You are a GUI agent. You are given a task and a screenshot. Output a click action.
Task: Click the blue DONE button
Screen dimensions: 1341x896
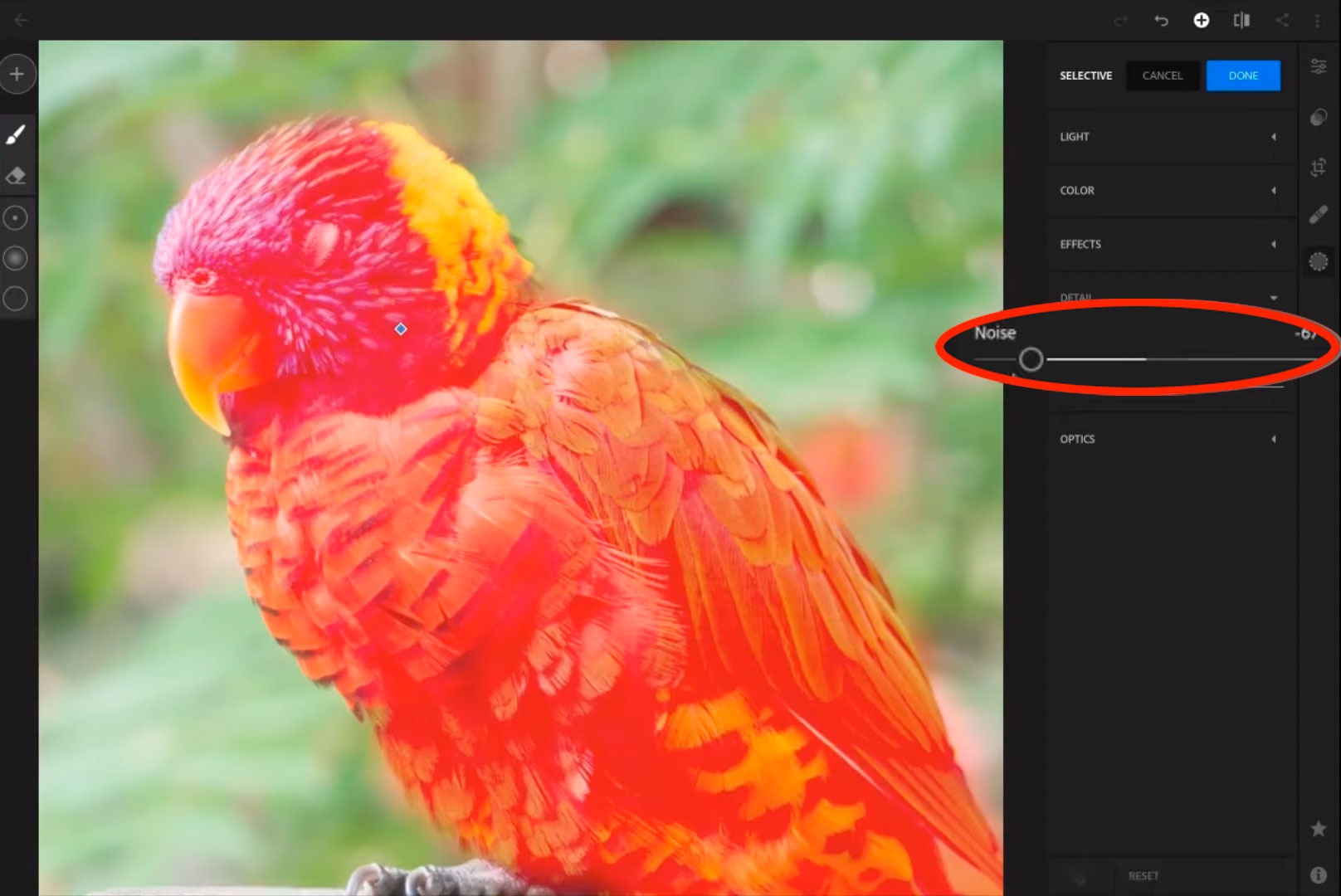tap(1243, 75)
